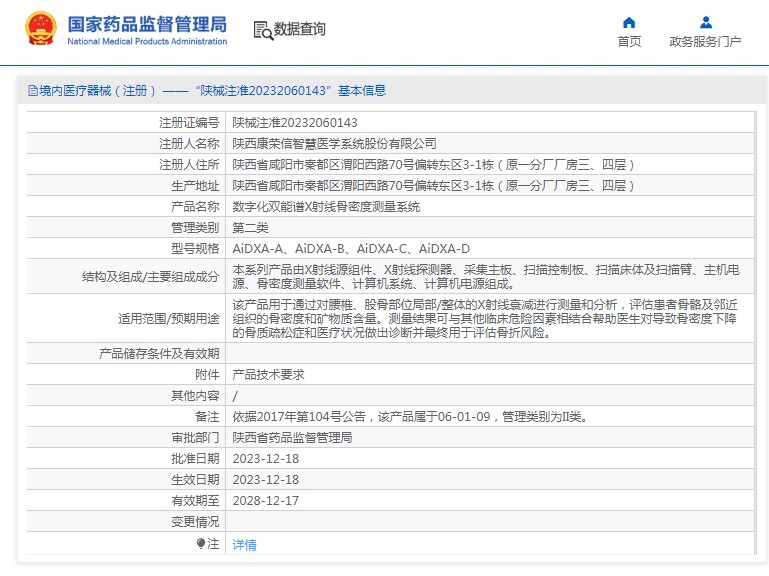Click the 首页 house icon

(x=628, y=22)
